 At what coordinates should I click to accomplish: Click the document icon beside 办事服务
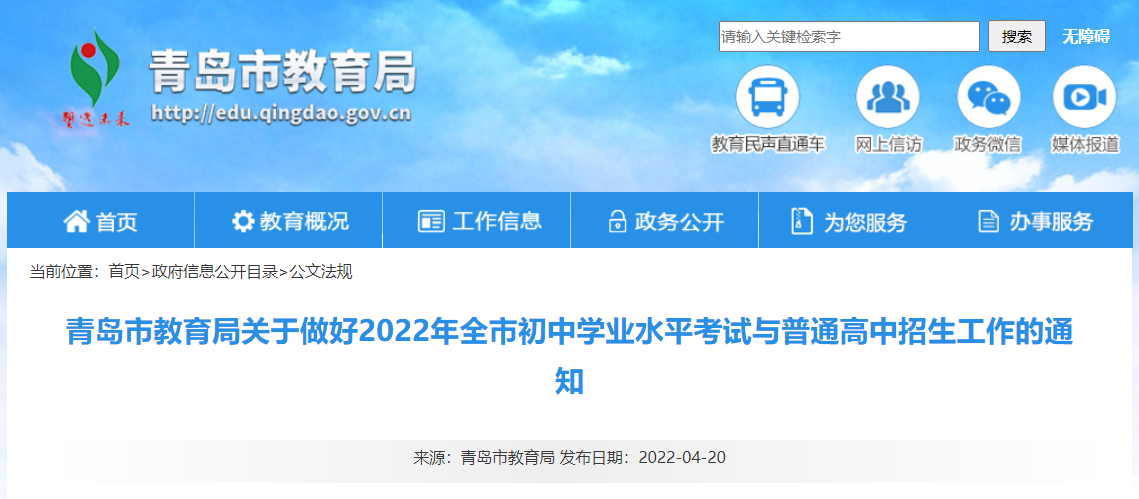pyautogui.click(x=988, y=221)
